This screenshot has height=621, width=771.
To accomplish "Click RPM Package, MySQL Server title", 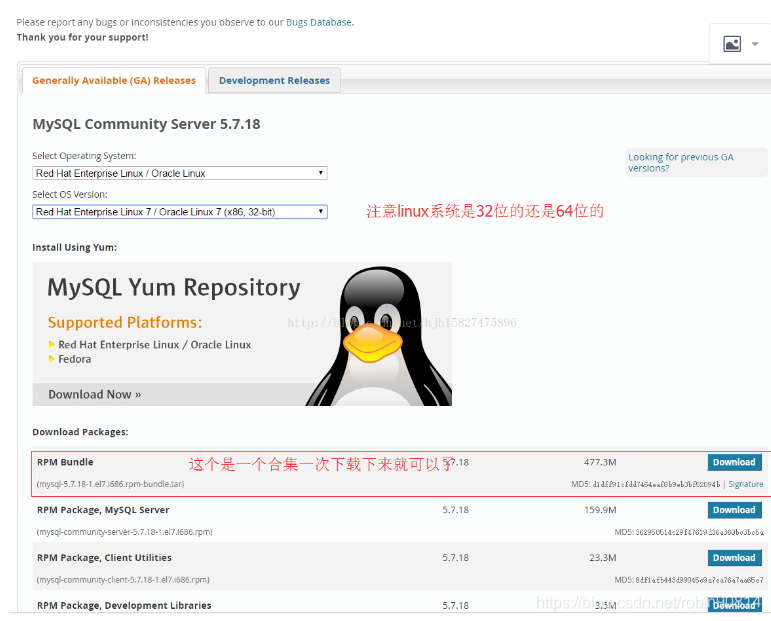I will [103, 510].
